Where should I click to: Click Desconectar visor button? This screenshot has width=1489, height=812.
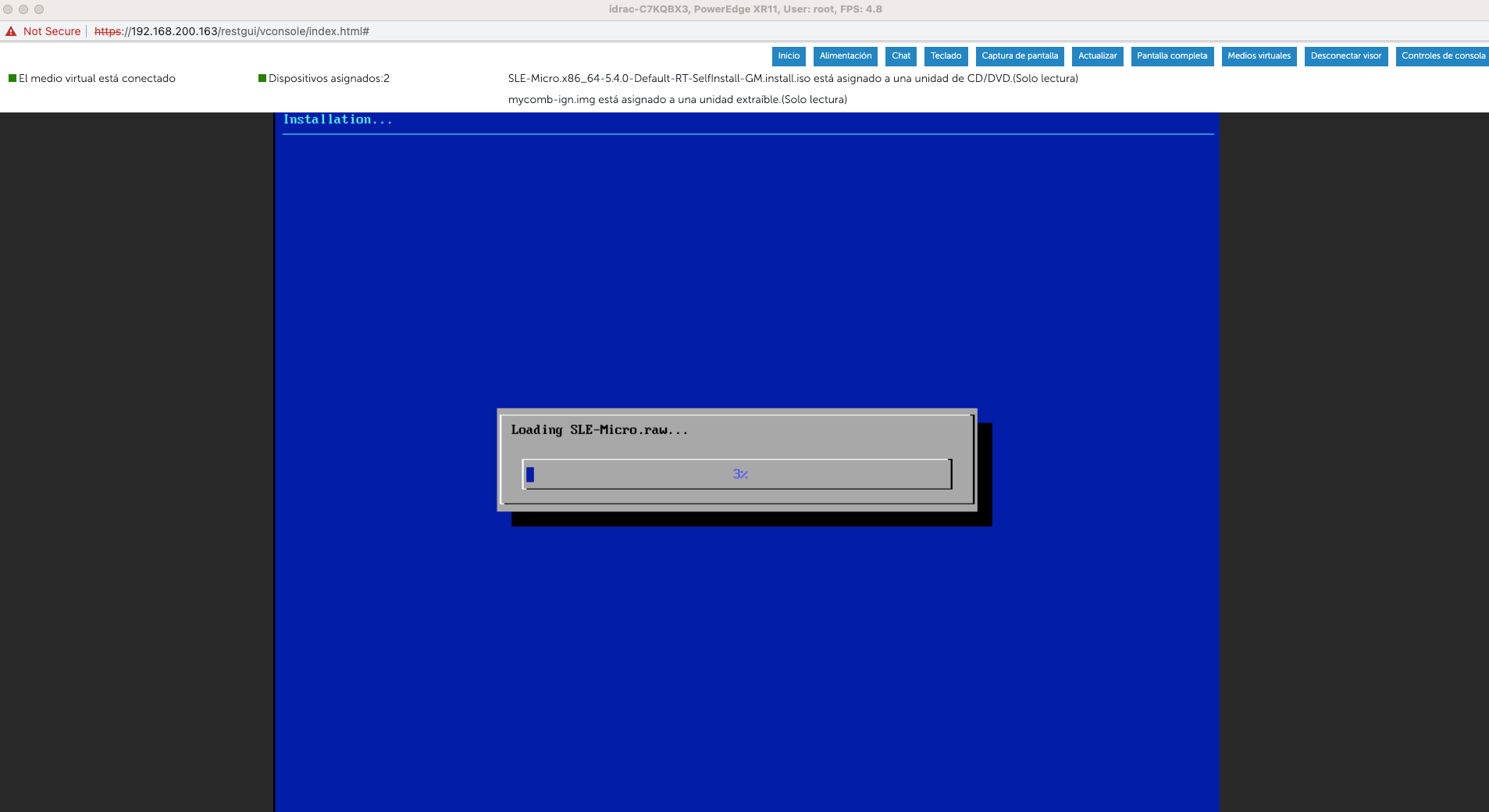coord(1346,56)
